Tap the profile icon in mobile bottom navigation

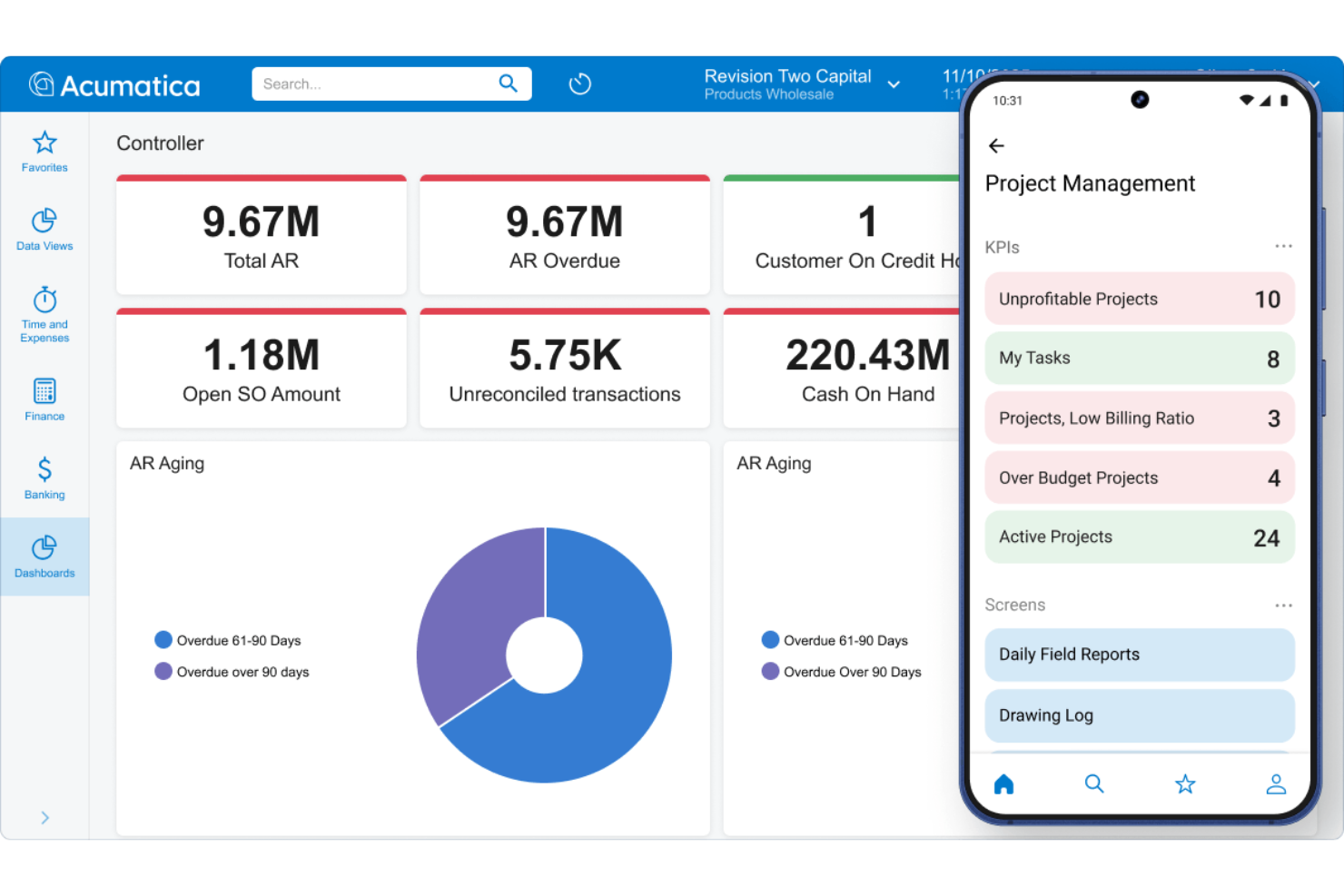pyautogui.click(x=1276, y=783)
